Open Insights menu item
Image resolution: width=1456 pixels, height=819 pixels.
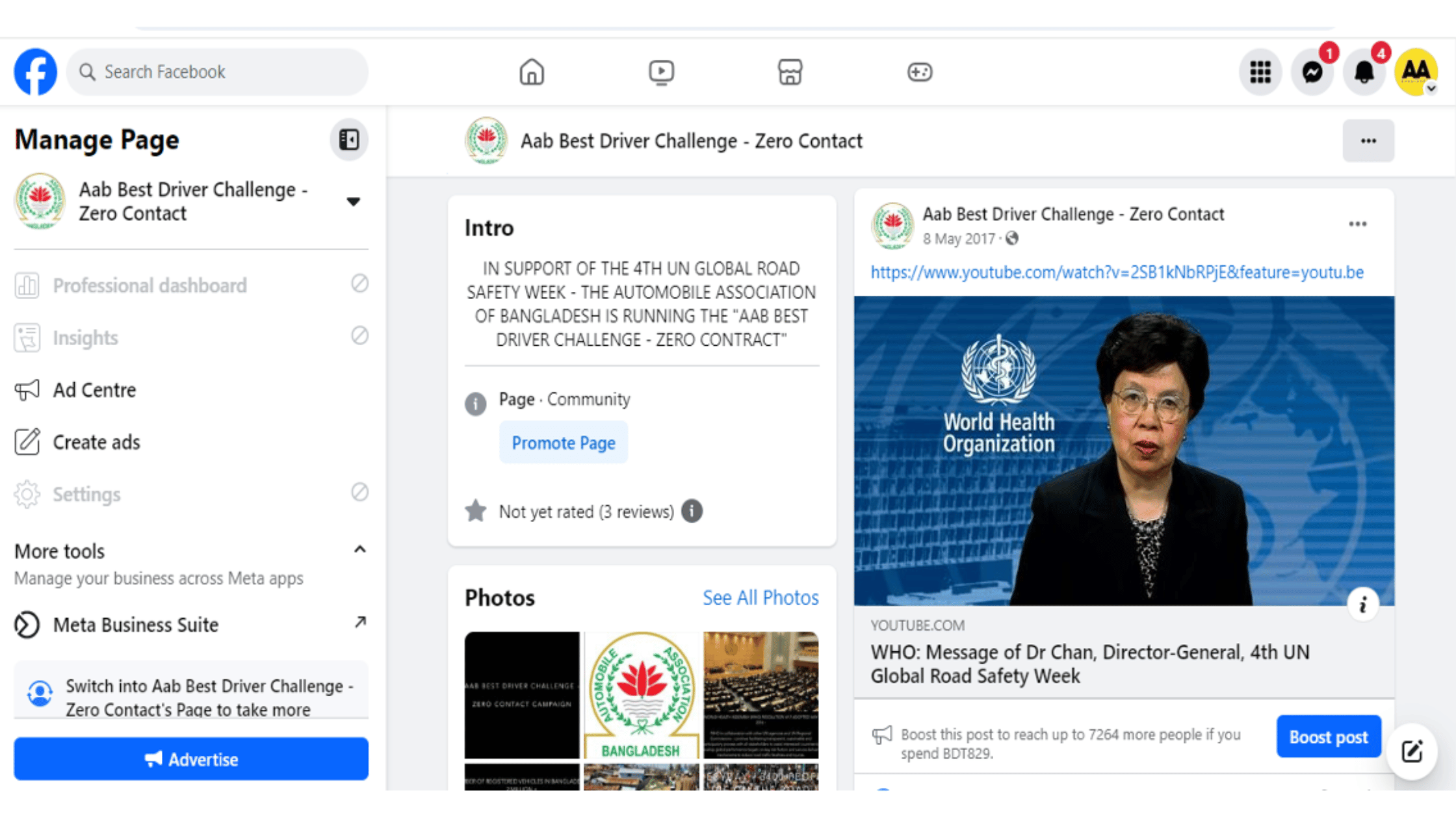point(191,337)
